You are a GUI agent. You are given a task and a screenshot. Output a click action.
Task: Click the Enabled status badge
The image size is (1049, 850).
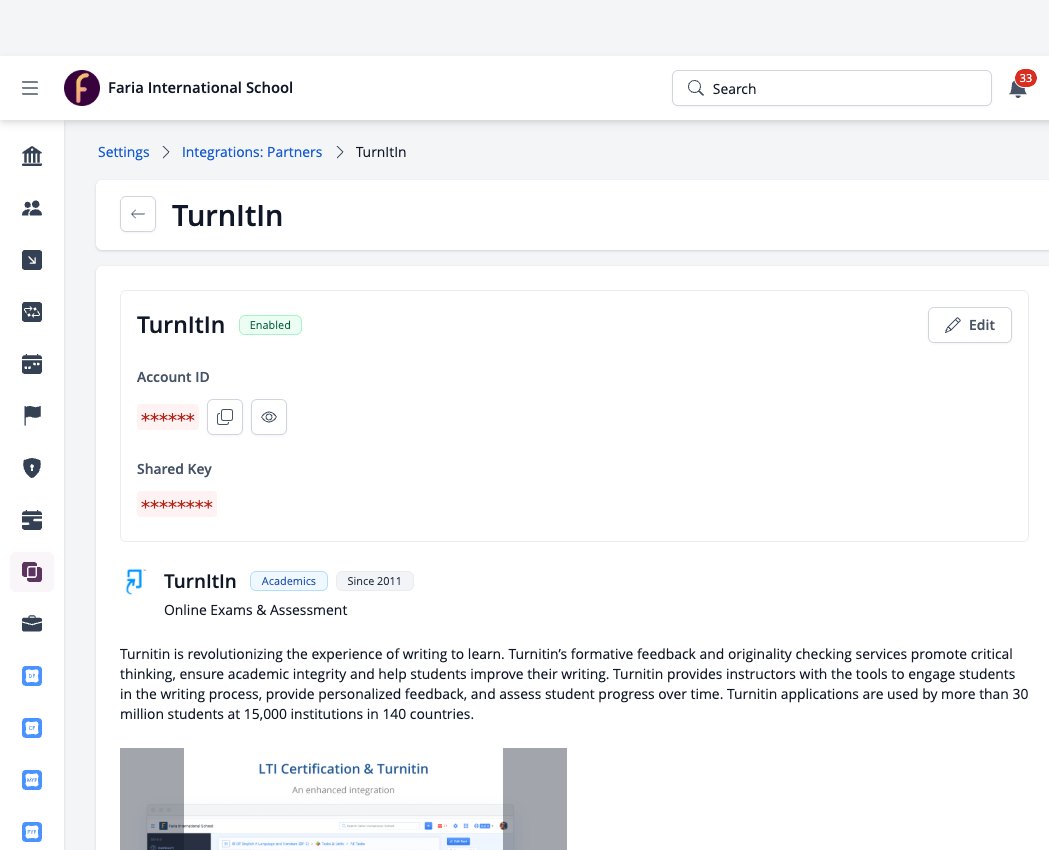pos(270,325)
